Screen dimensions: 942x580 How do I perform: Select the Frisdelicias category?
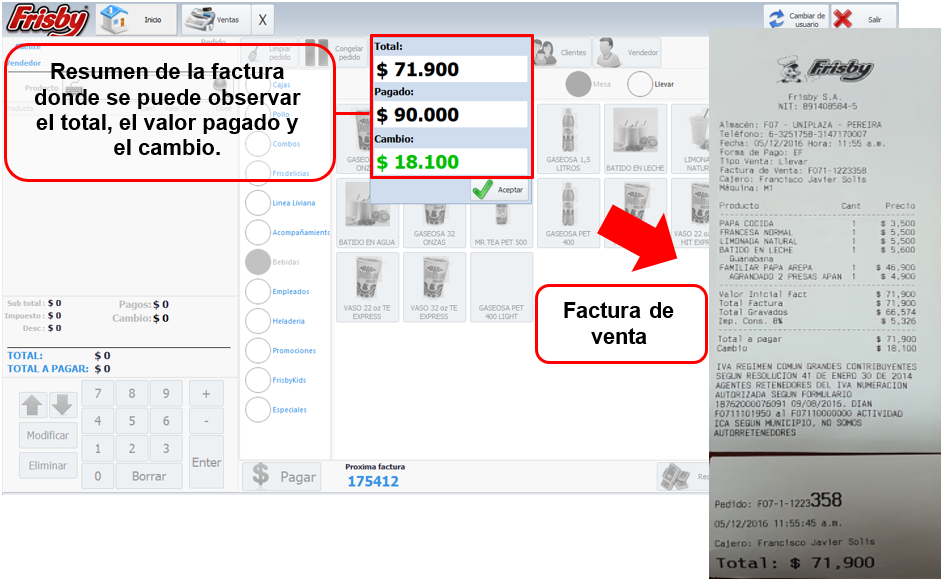click(258, 174)
